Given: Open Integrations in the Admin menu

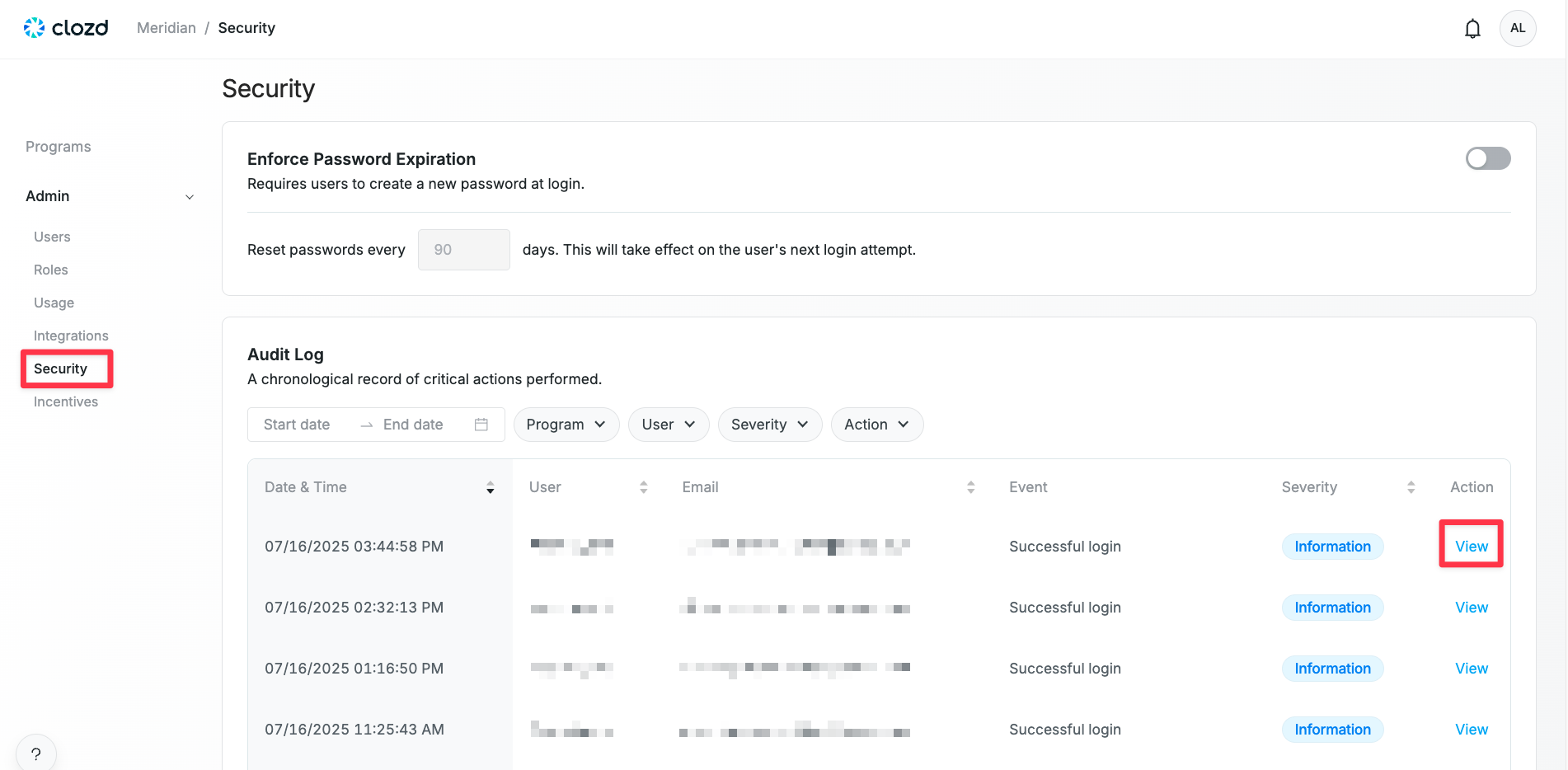Looking at the screenshot, I should (x=71, y=336).
